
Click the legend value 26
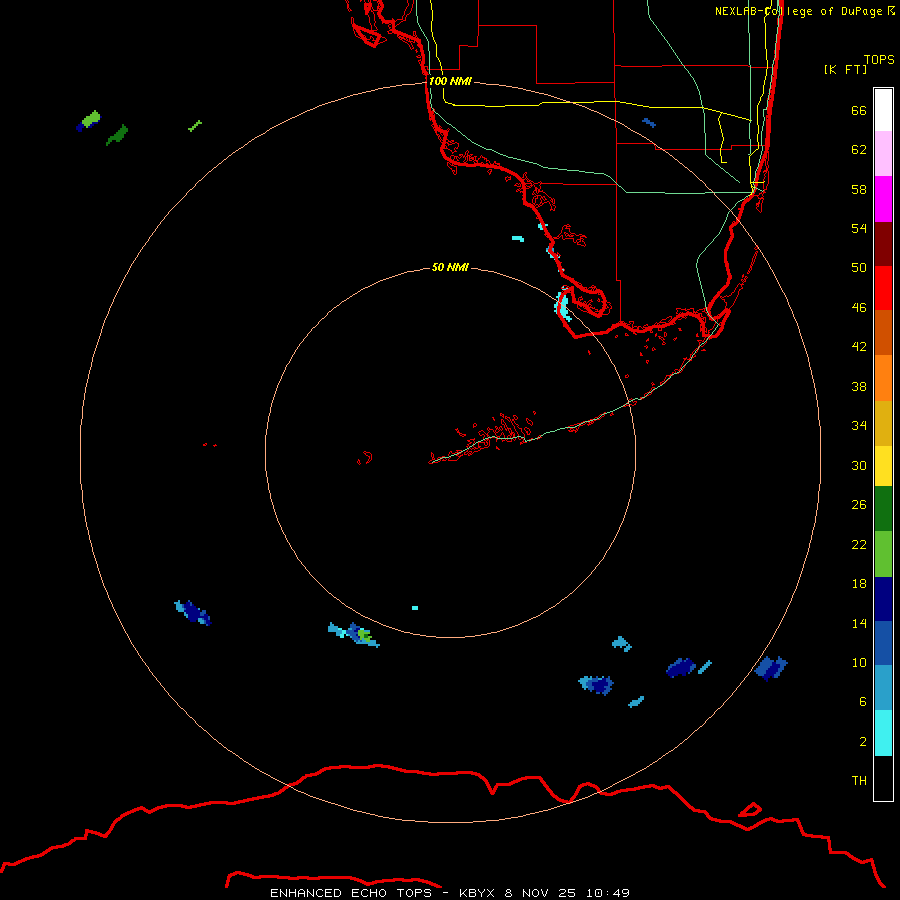coord(859,505)
